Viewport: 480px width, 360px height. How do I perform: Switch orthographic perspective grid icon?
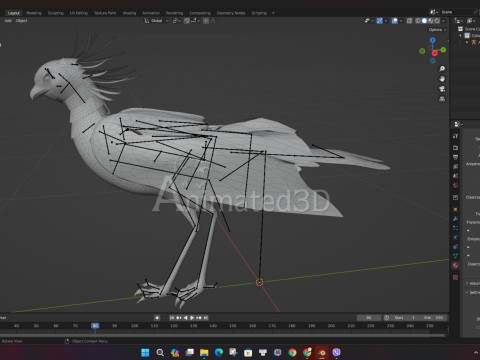point(442,99)
